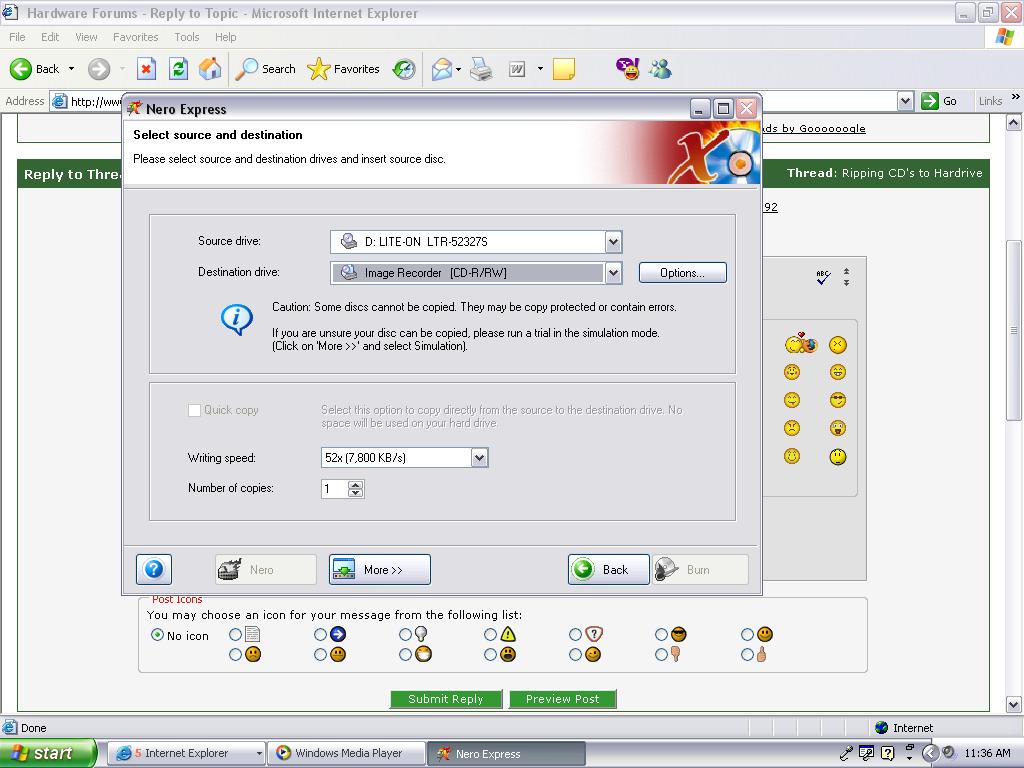
Task: Select the thumbs down post icon radio
Action: [x=662, y=654]
